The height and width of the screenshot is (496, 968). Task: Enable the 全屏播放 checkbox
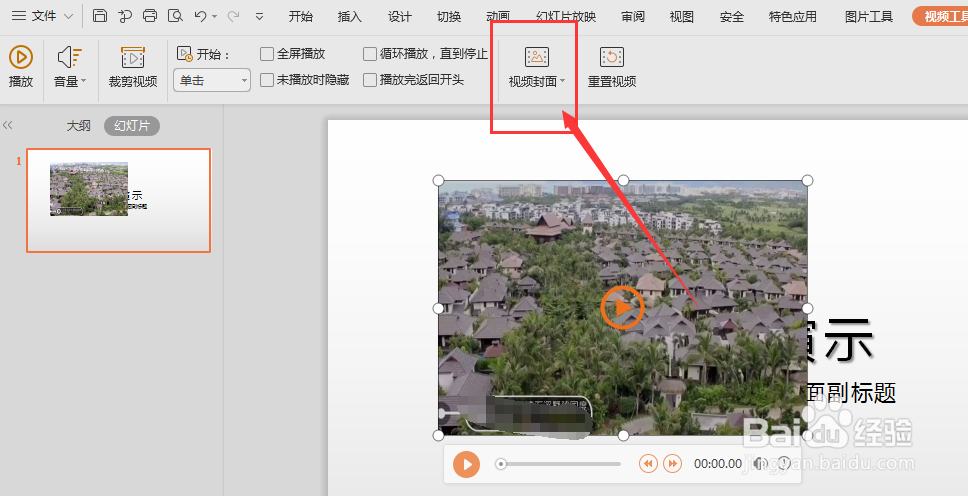click(267, 54)
